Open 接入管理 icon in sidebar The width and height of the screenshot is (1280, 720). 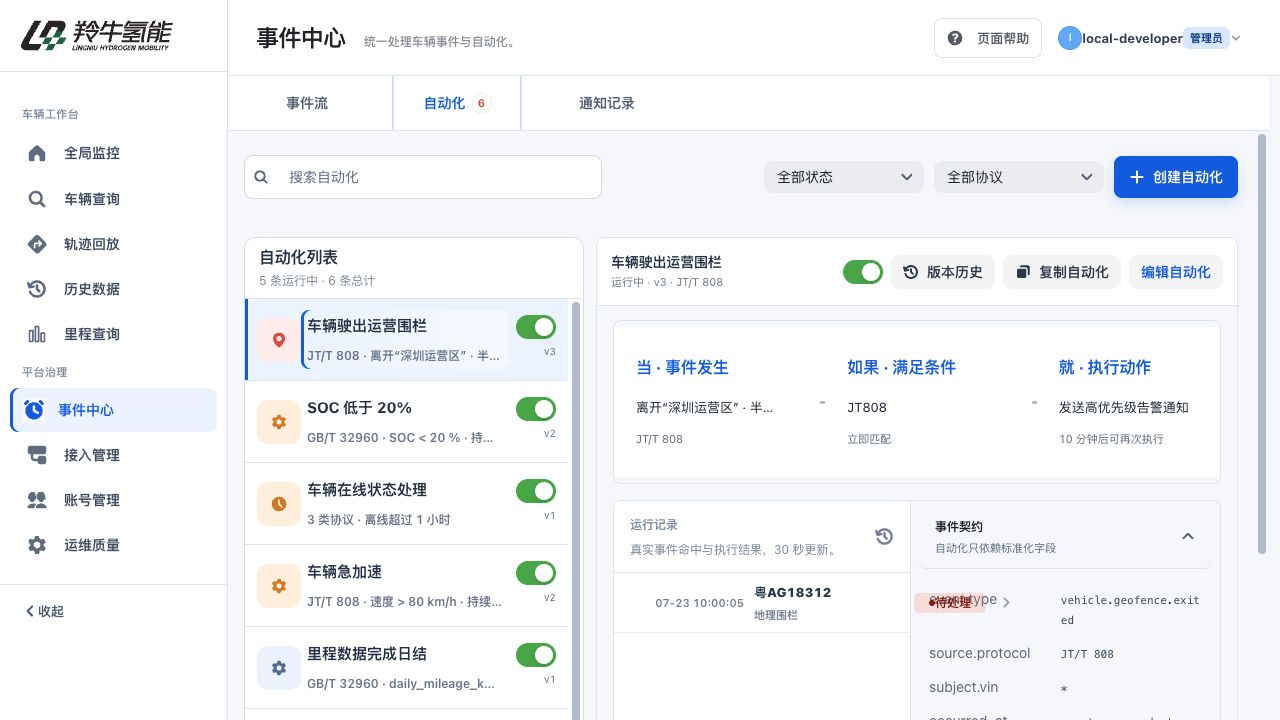(x=37, y=455)
